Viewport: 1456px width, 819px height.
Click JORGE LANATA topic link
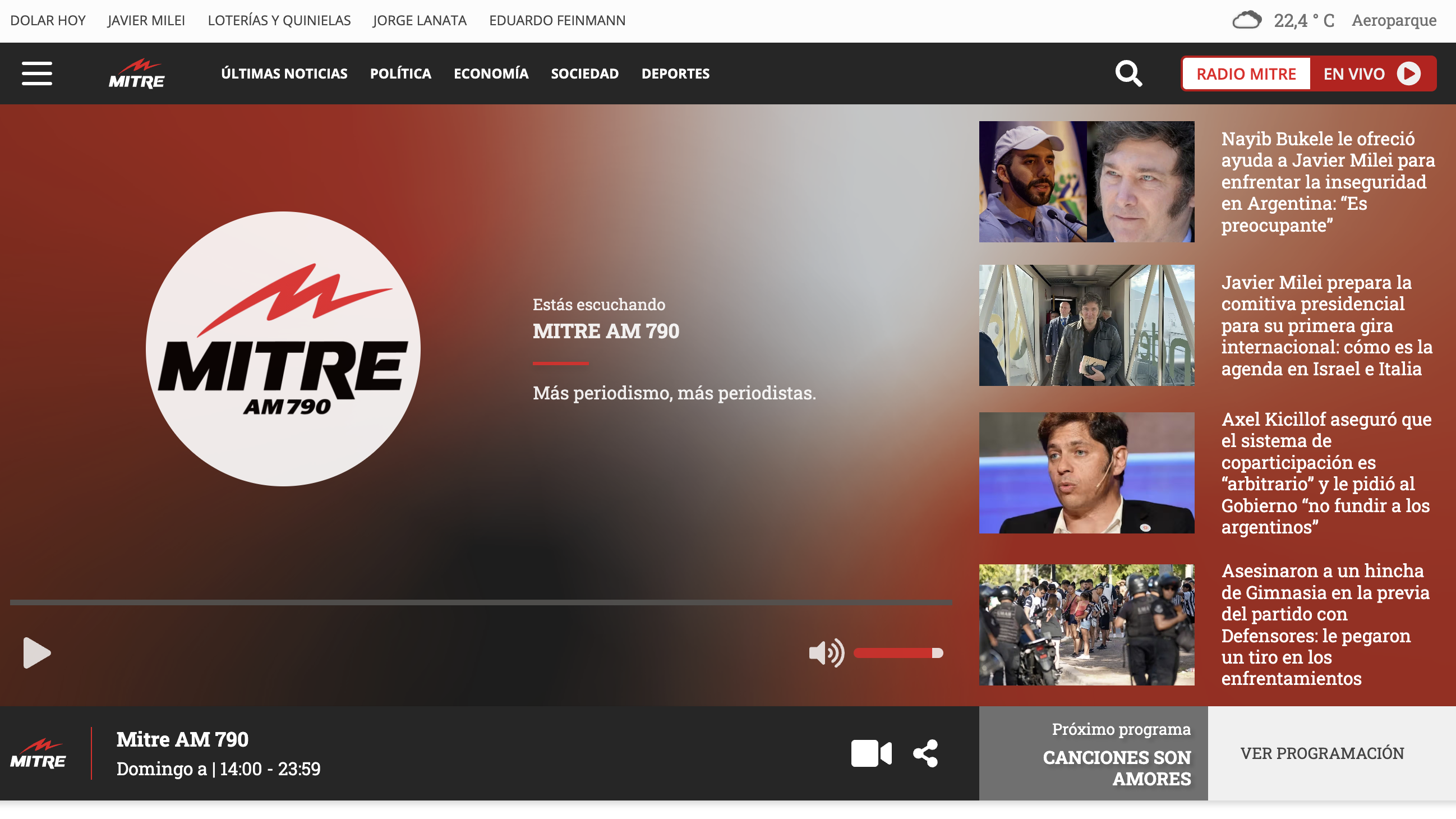tap(420, 20)
